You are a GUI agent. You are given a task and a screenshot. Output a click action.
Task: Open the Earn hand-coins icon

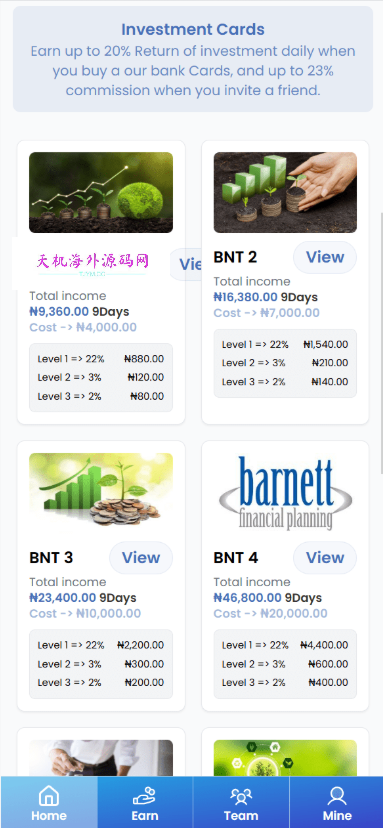pyautogui.click(x=144, y=795)
